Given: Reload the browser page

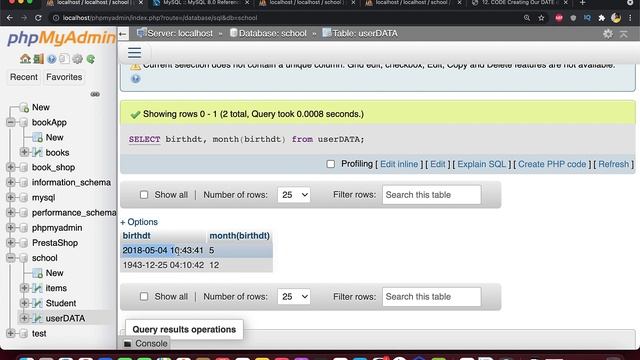Looking at the screenshot, I should 38,18.
